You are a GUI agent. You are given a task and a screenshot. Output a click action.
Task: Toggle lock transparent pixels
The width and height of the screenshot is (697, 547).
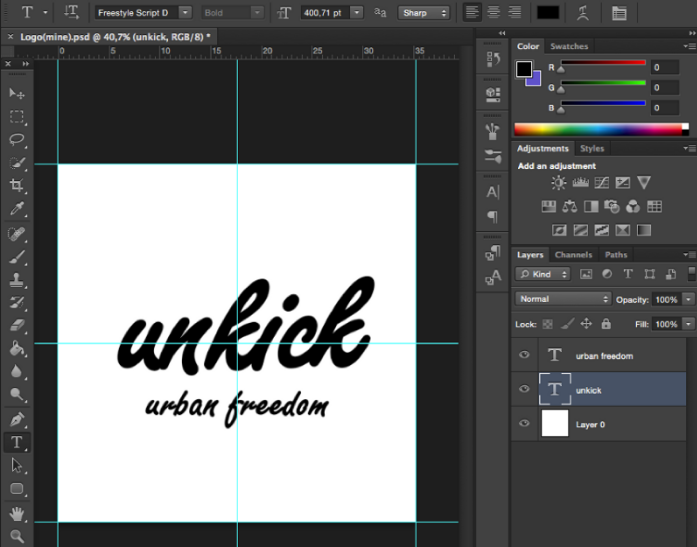(548, 324)
